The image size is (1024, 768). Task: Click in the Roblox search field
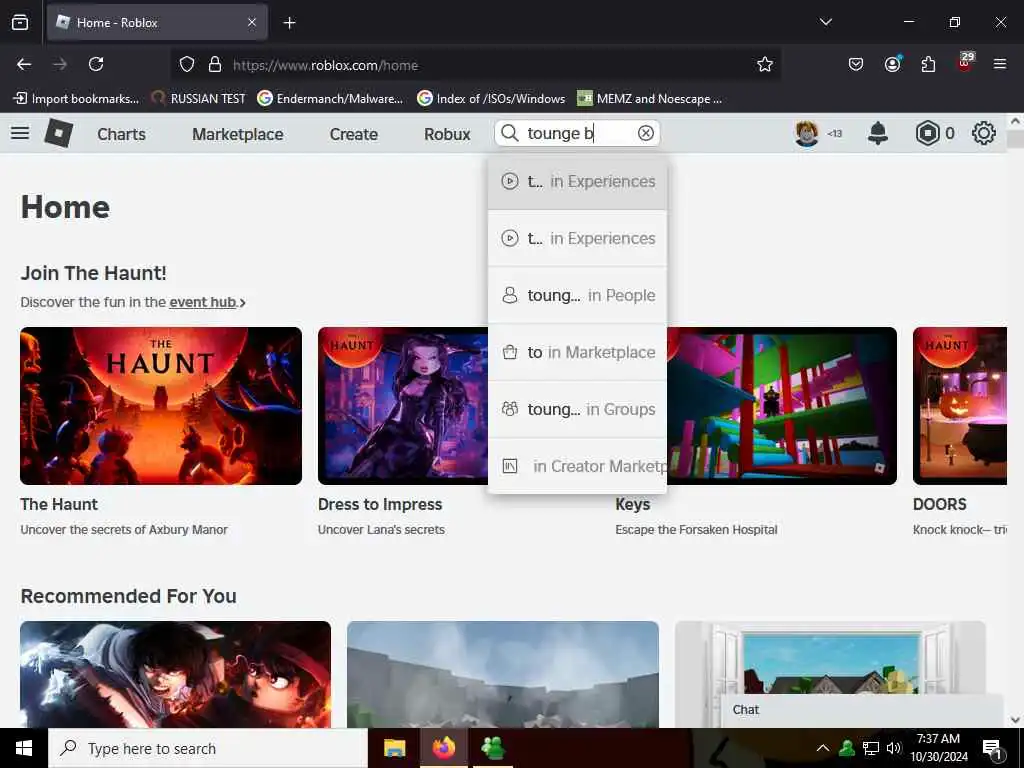coord(577,133)
